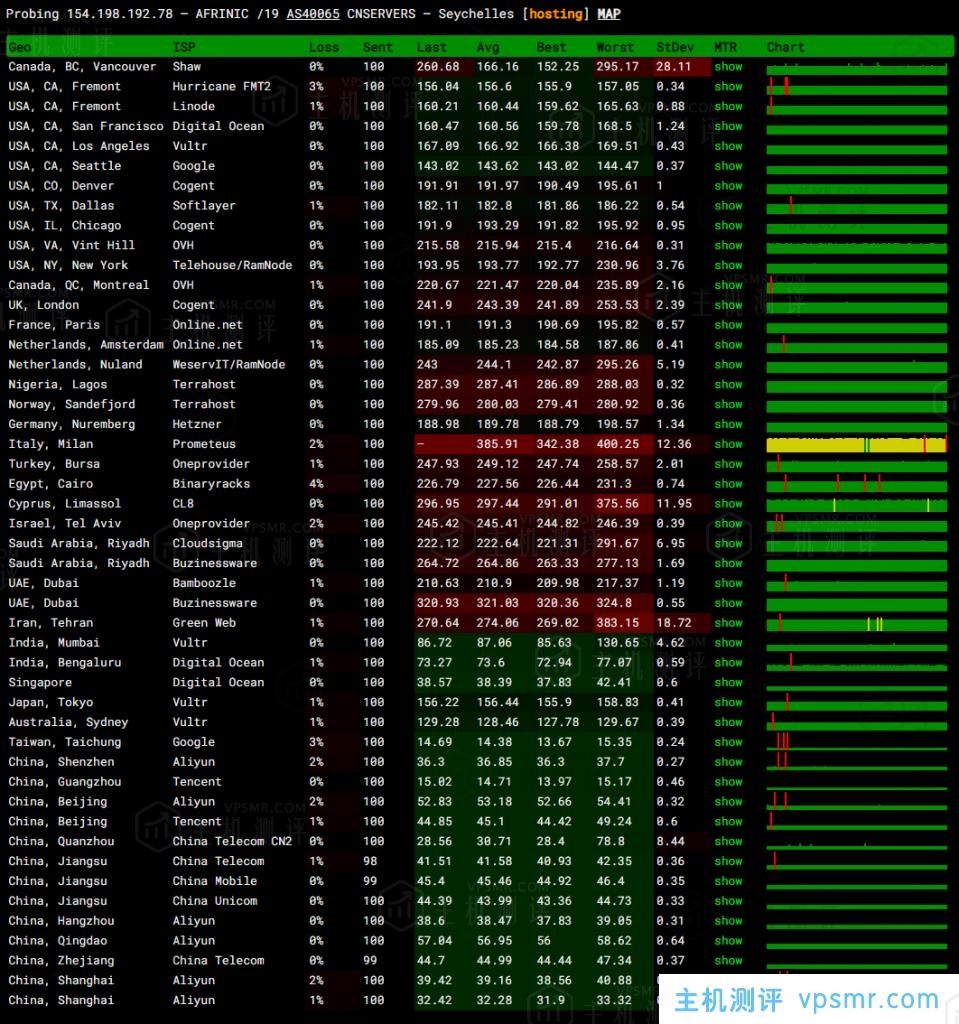The image size is (959, 1024).
Task: Click the Last column header
Action: pyautogui.click(x=432, y=47)
